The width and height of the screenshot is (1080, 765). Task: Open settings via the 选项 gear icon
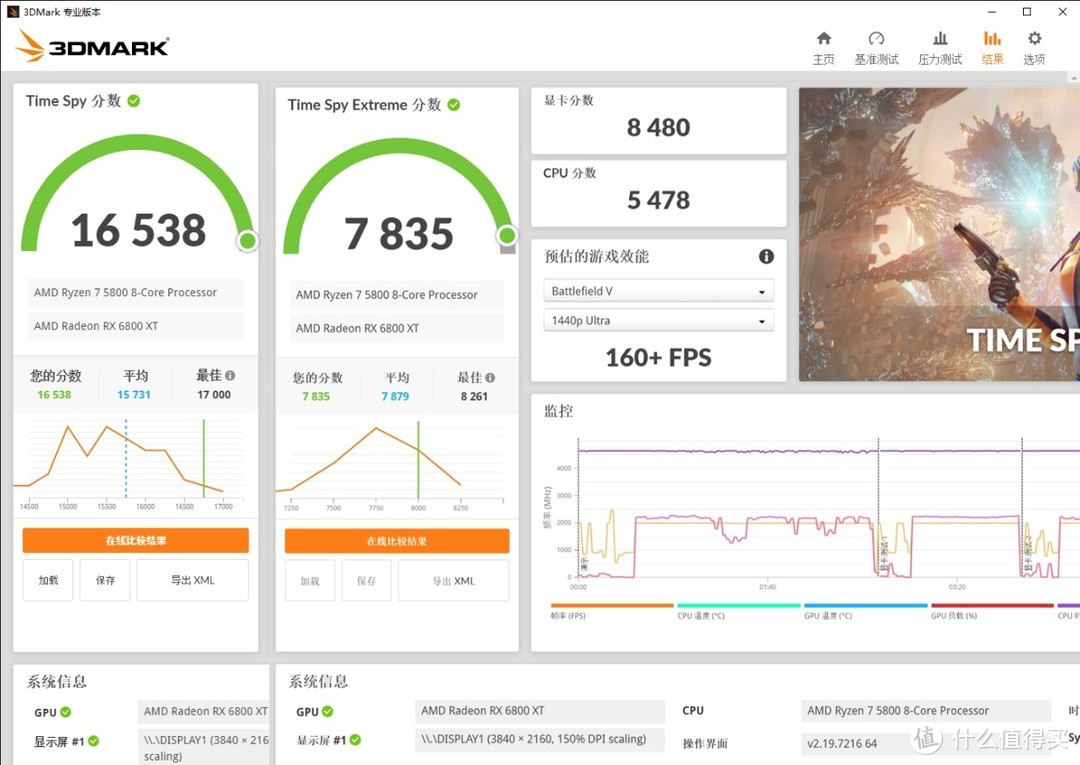tap(1034, 45)
